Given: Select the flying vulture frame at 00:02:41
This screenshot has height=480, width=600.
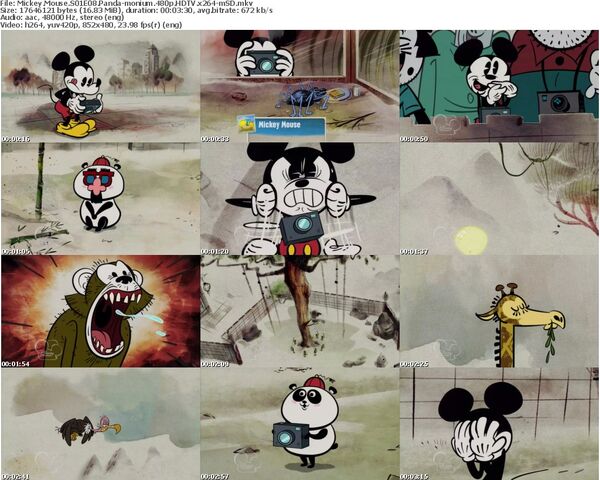Looking at the screenshot, I should (101, 424).
